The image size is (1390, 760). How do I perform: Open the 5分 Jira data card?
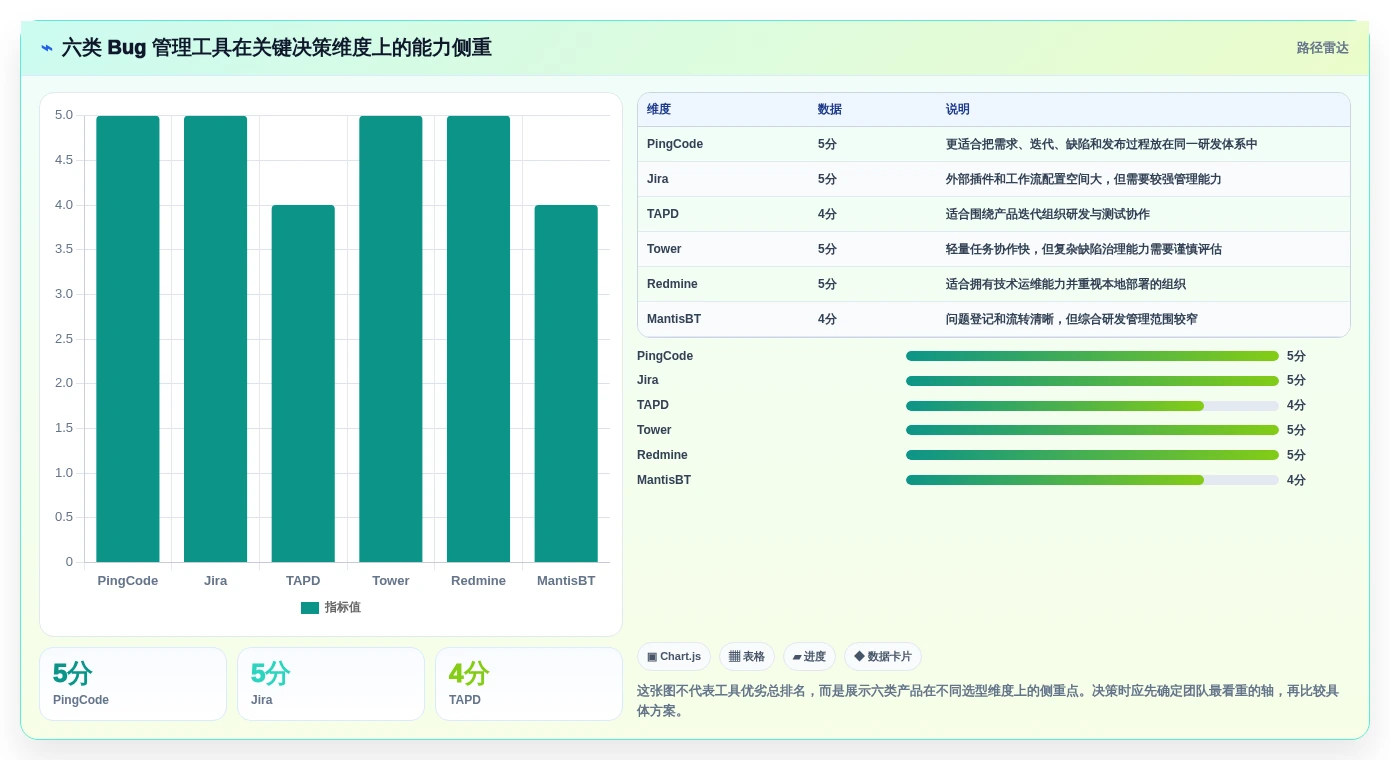(x=331, y=684)
